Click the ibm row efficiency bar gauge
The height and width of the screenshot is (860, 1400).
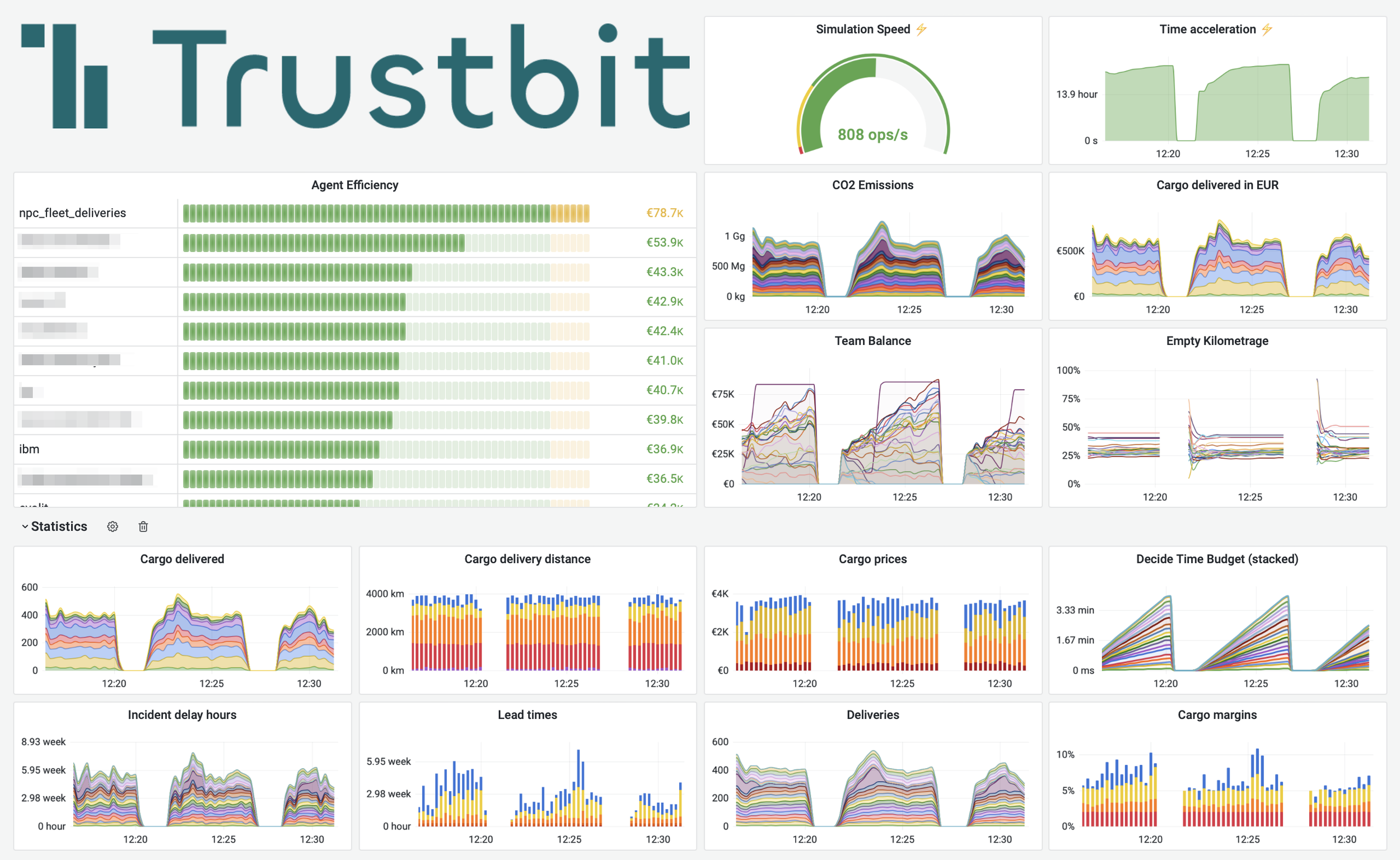(x=386, y=450)
